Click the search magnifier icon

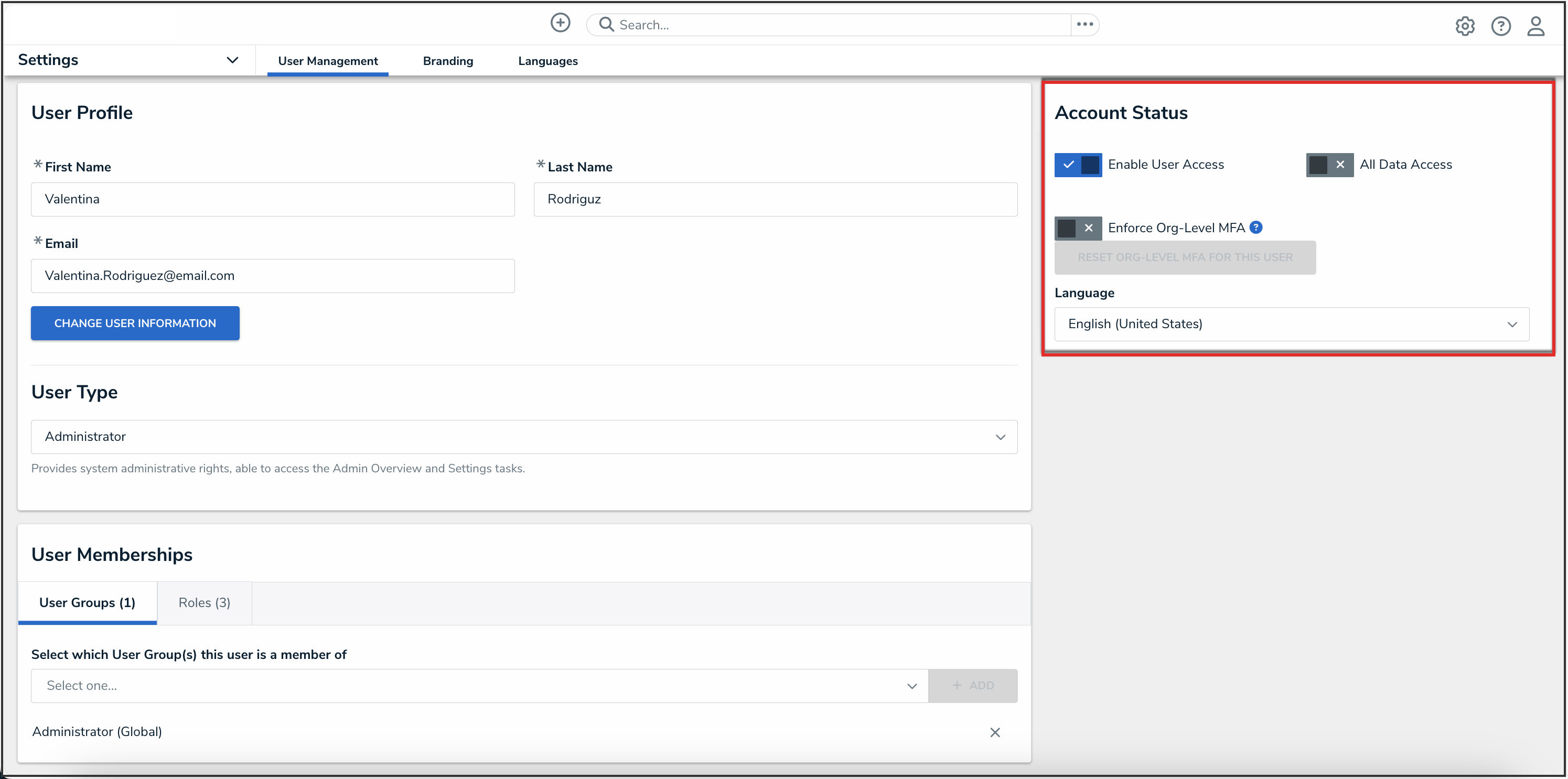(606, 24)
